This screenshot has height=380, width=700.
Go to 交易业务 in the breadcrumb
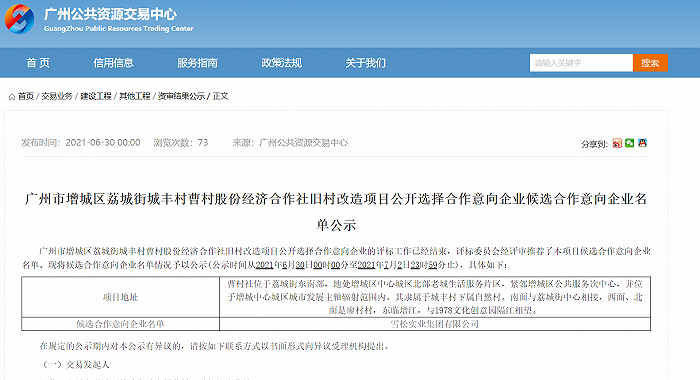point(57,96)
